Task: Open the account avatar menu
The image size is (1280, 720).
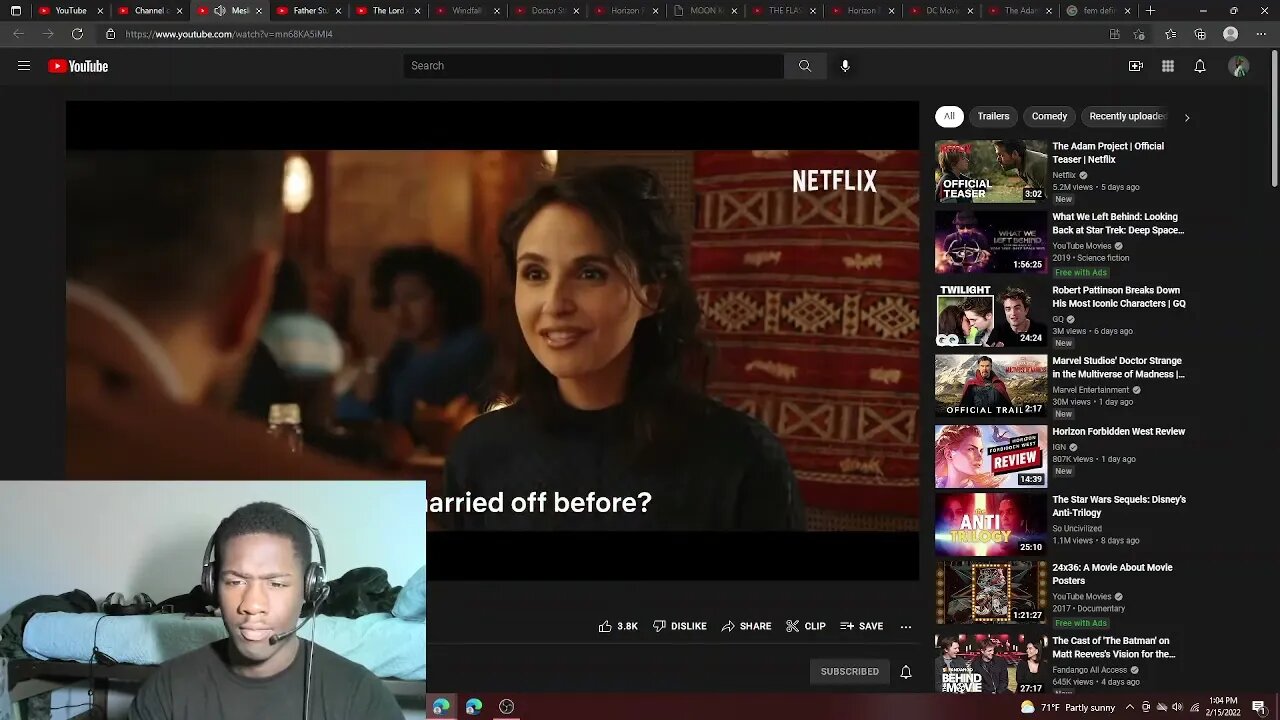Action: (x=1239, y=66)
